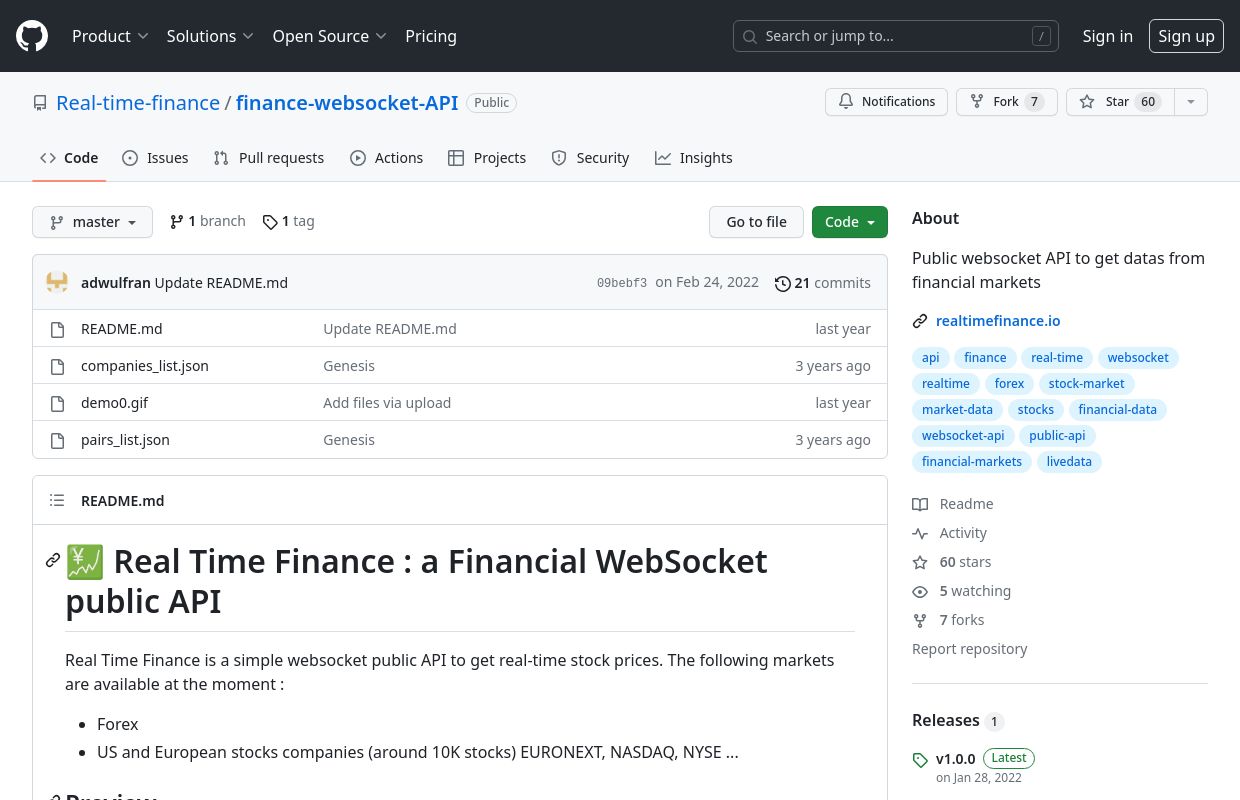The image size is (1240, 800).
Task: Switch to the Actions tab
Action: coord(387,158)
